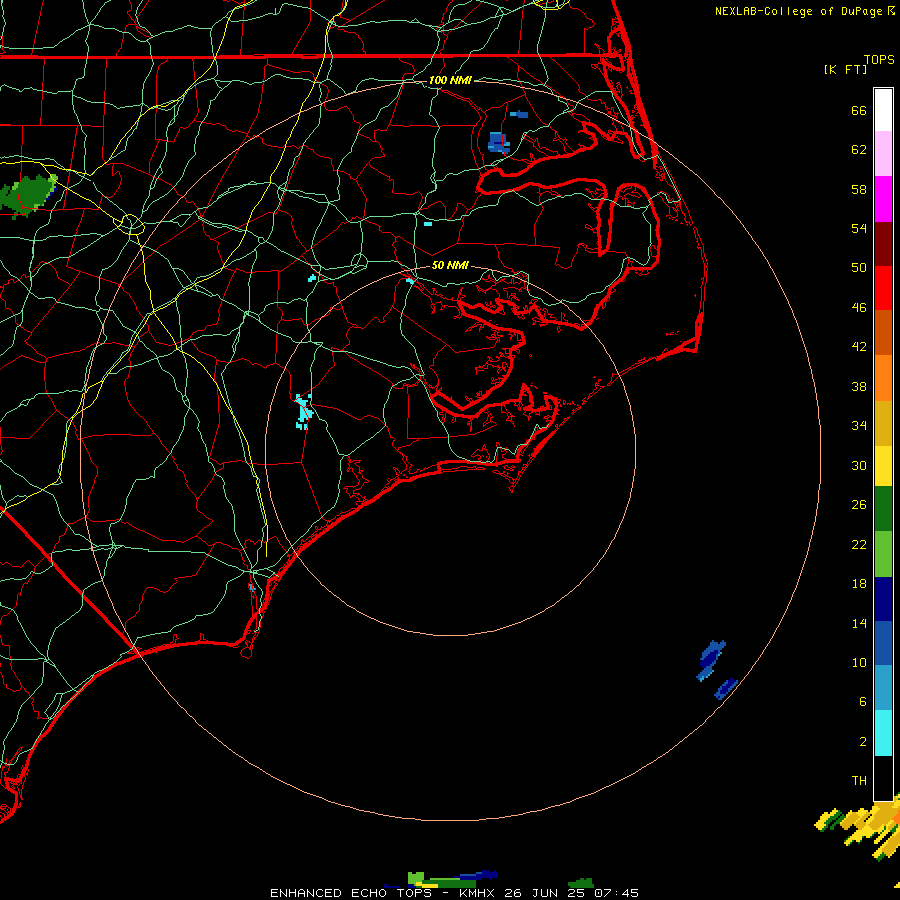Select the navy blue legend swatch
The height and width of the screenshot is (900, 900).
[x=883, y=599]
